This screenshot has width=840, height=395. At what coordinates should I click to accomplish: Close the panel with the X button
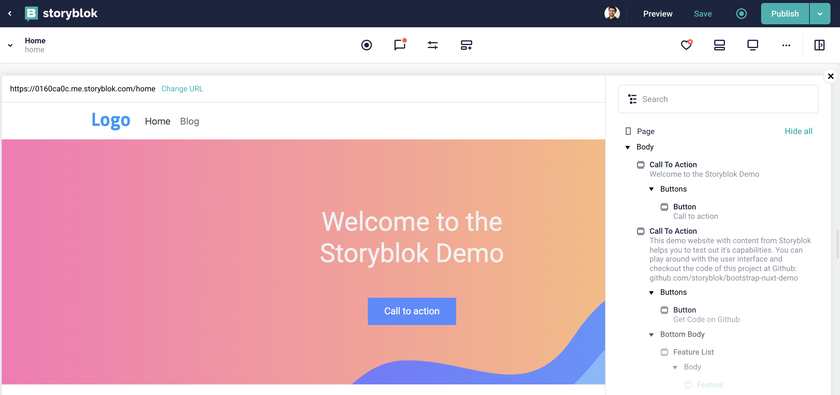click(x=830, y=76)
